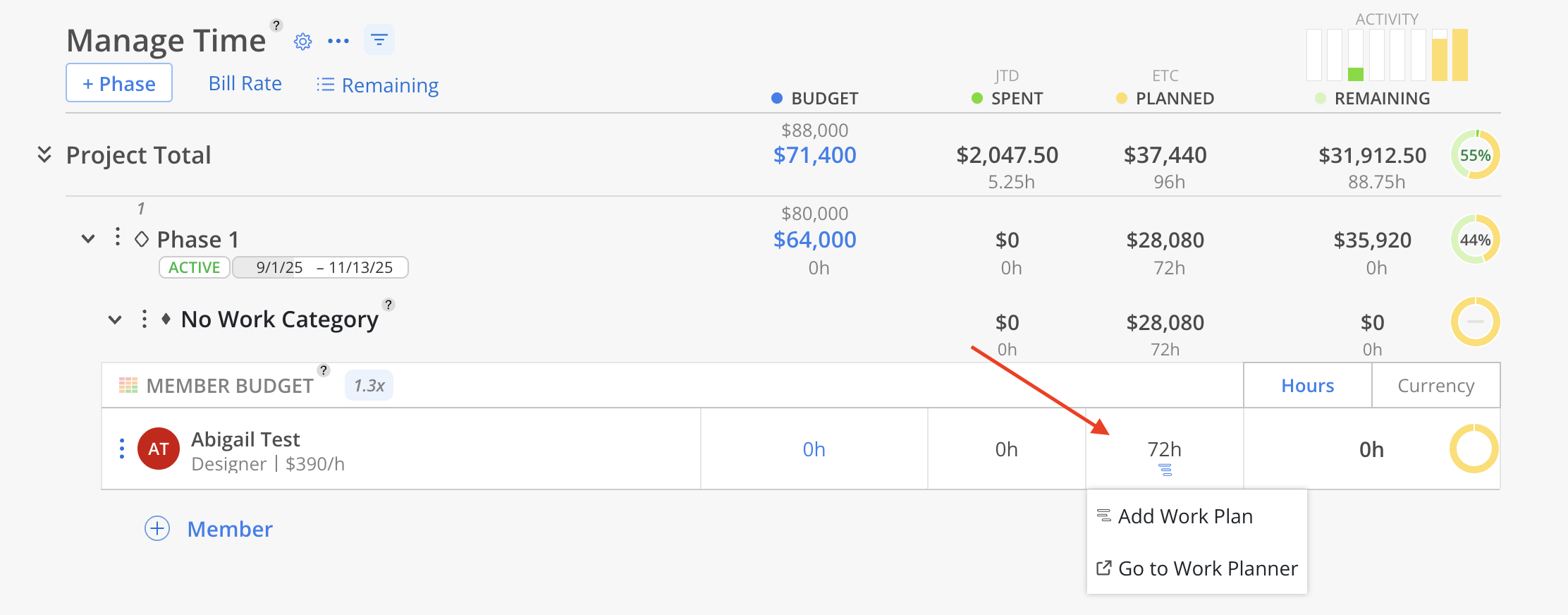Click help icon beside Manage Time title
The image size is (1568, 615).
(276, 25)
